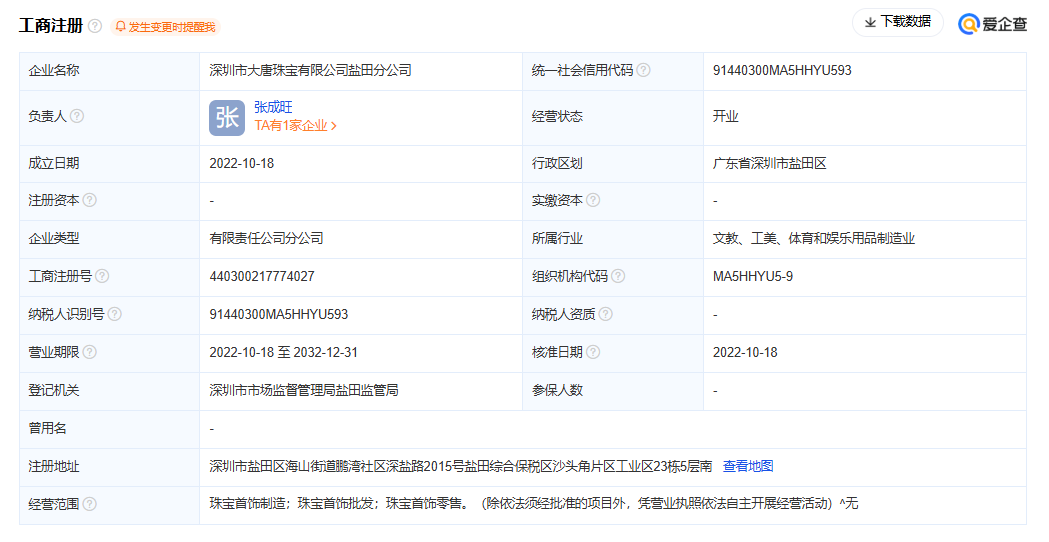Click 所属行业 label cell
1049x542 pixels.
pyautogui.click(x=613, y=239)
